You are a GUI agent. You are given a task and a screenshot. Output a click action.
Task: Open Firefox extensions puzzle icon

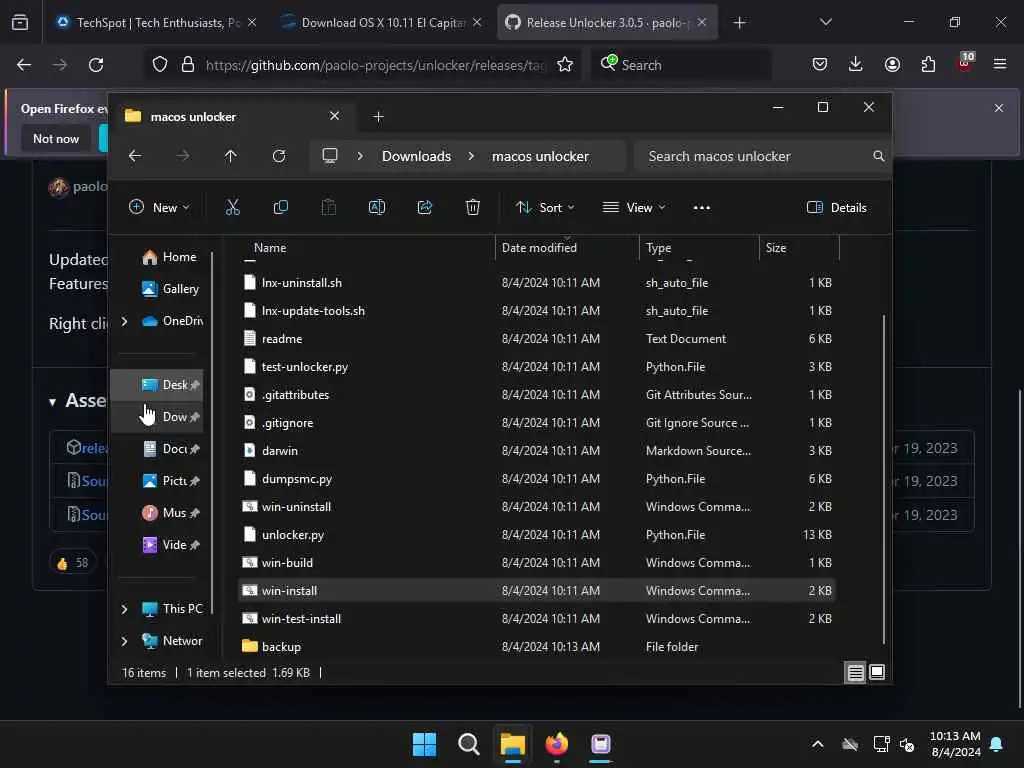(x=928, y=64)
